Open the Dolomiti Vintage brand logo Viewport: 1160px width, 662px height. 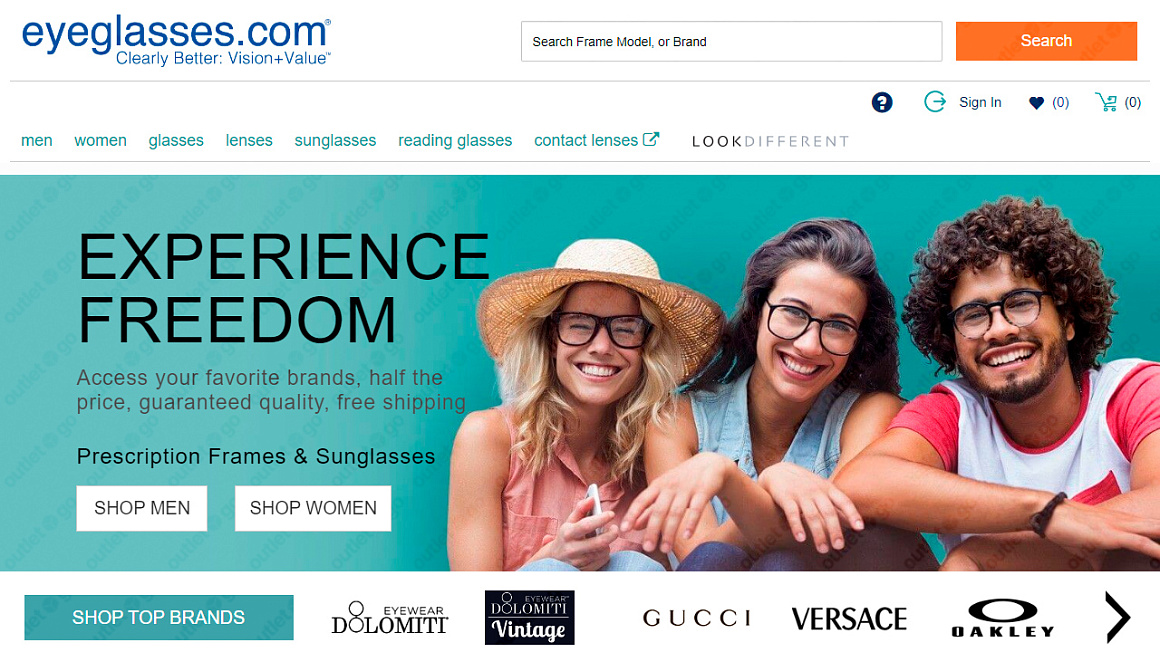tap(530, 618)
